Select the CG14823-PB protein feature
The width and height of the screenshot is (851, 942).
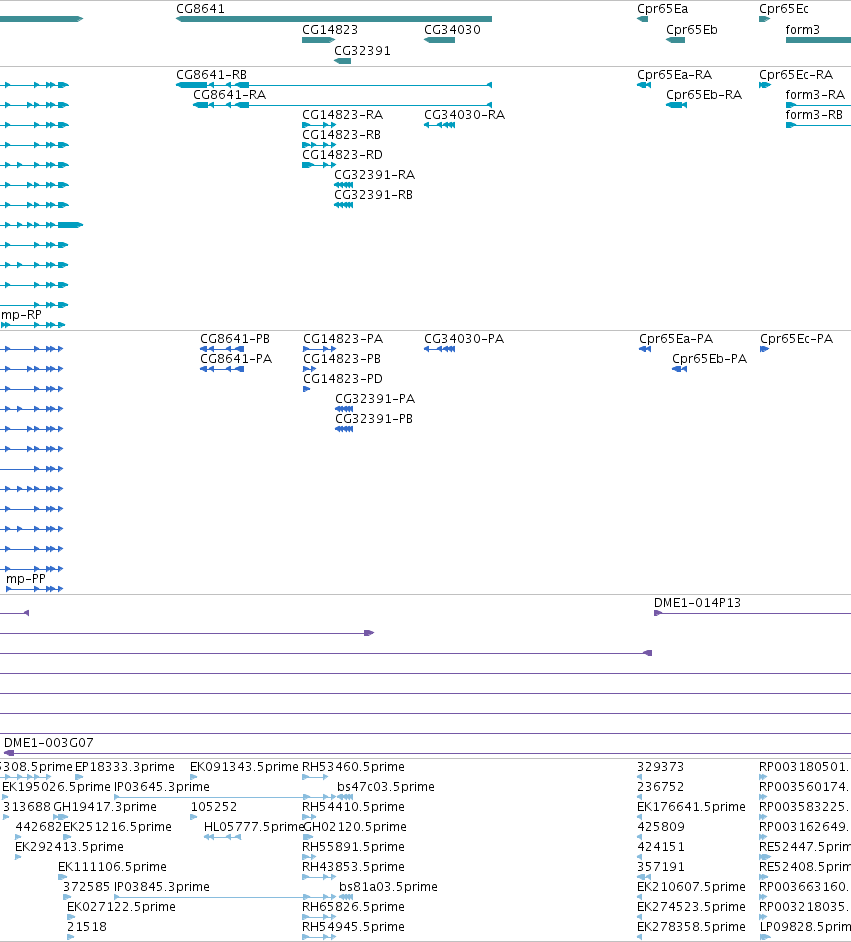[x=309, y=369]
